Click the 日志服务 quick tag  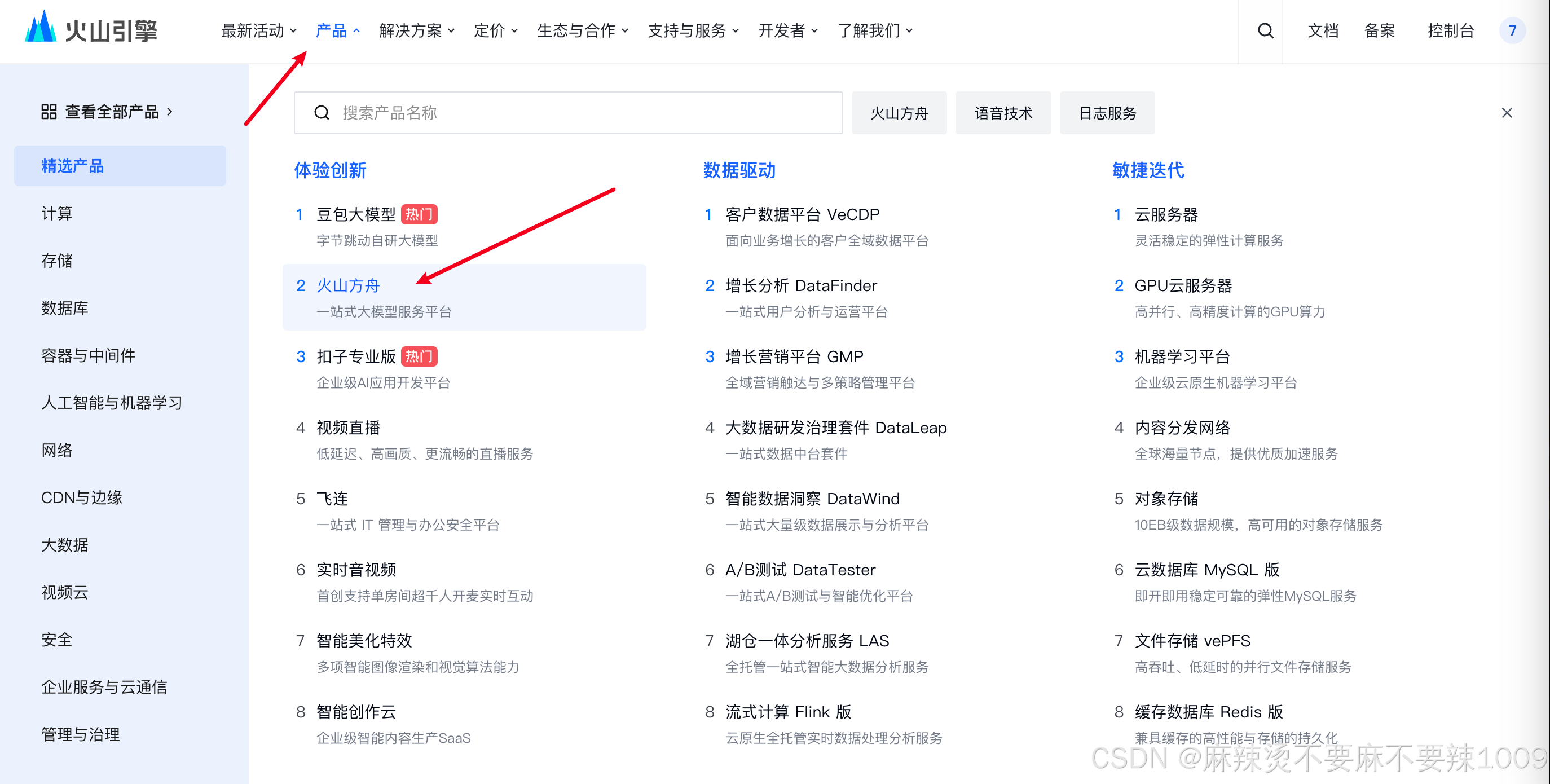pos(1107,113)
